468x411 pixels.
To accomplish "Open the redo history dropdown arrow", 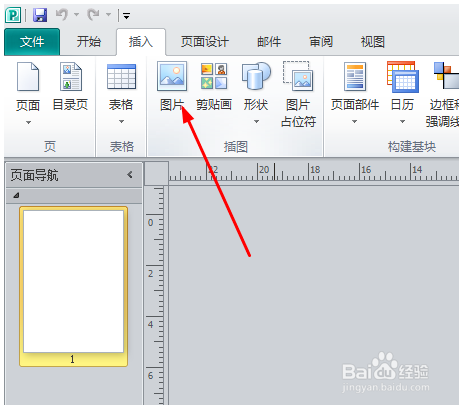I will [108, 15].
